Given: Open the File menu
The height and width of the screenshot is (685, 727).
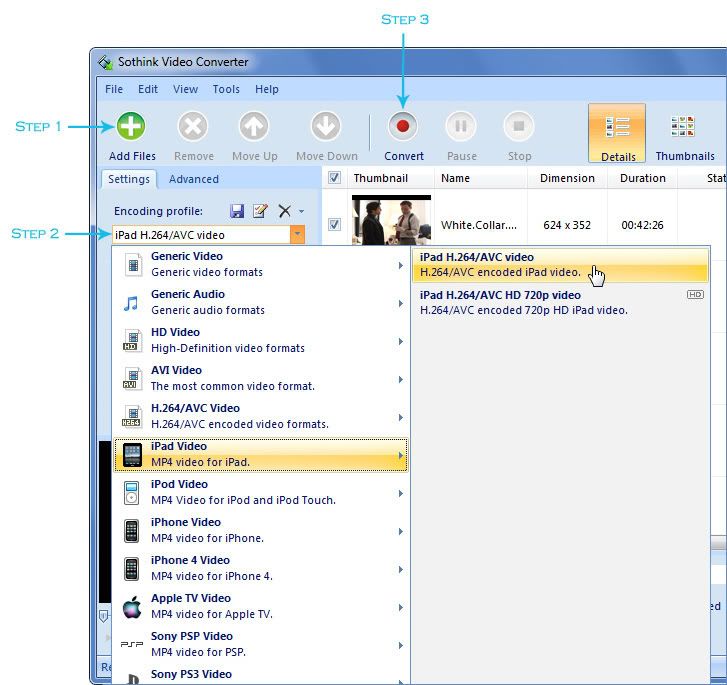Looking at the screenshot, I should point(114,89).
